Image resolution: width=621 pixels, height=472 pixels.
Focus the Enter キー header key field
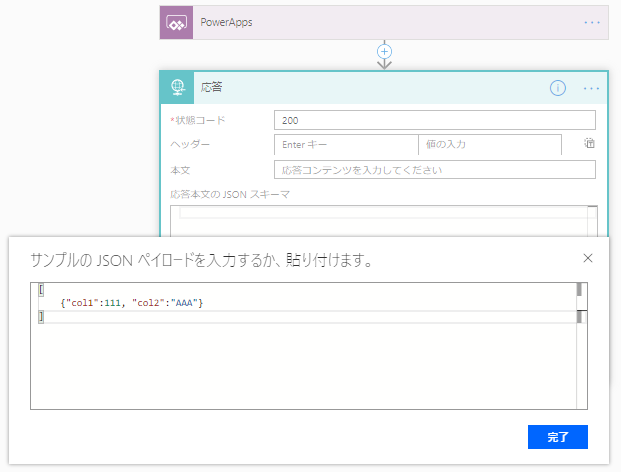[346, 145]
